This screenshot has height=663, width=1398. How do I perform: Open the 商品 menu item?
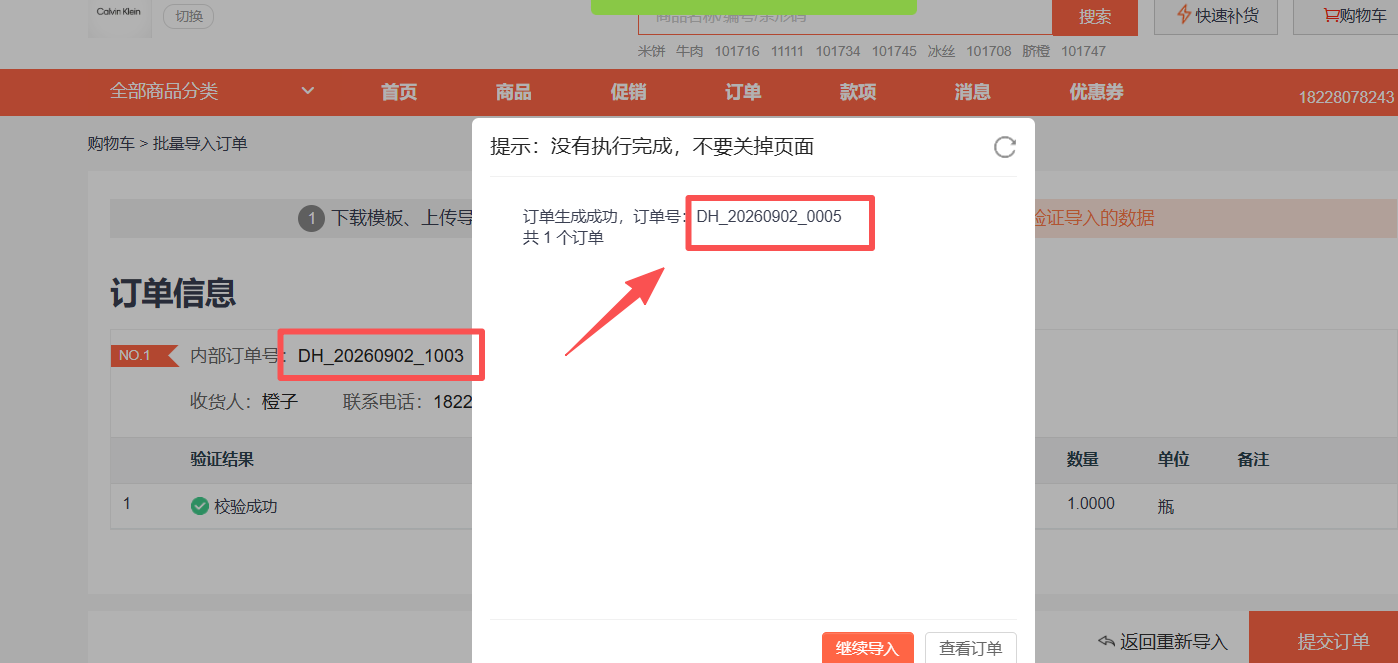point(514,92)
